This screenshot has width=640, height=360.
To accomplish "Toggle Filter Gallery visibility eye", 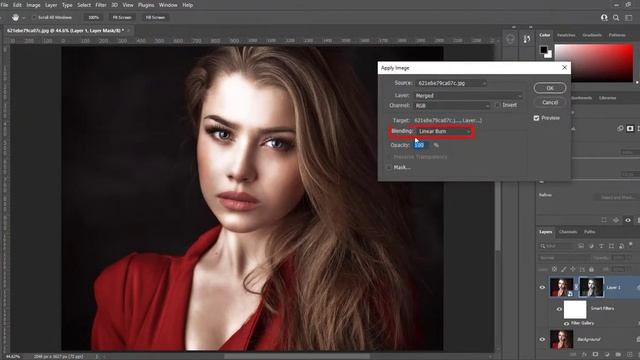I will [567, 323].
